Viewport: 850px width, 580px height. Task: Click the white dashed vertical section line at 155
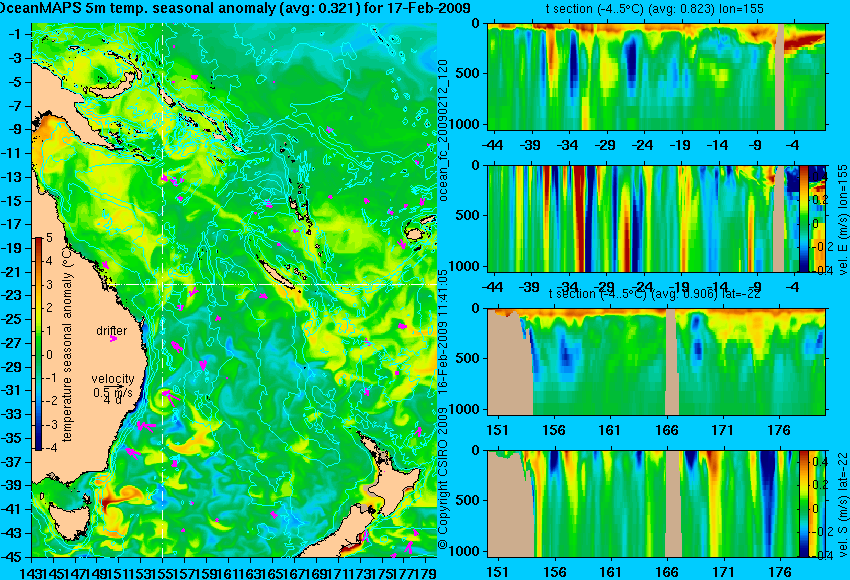[x=163, y=290]
